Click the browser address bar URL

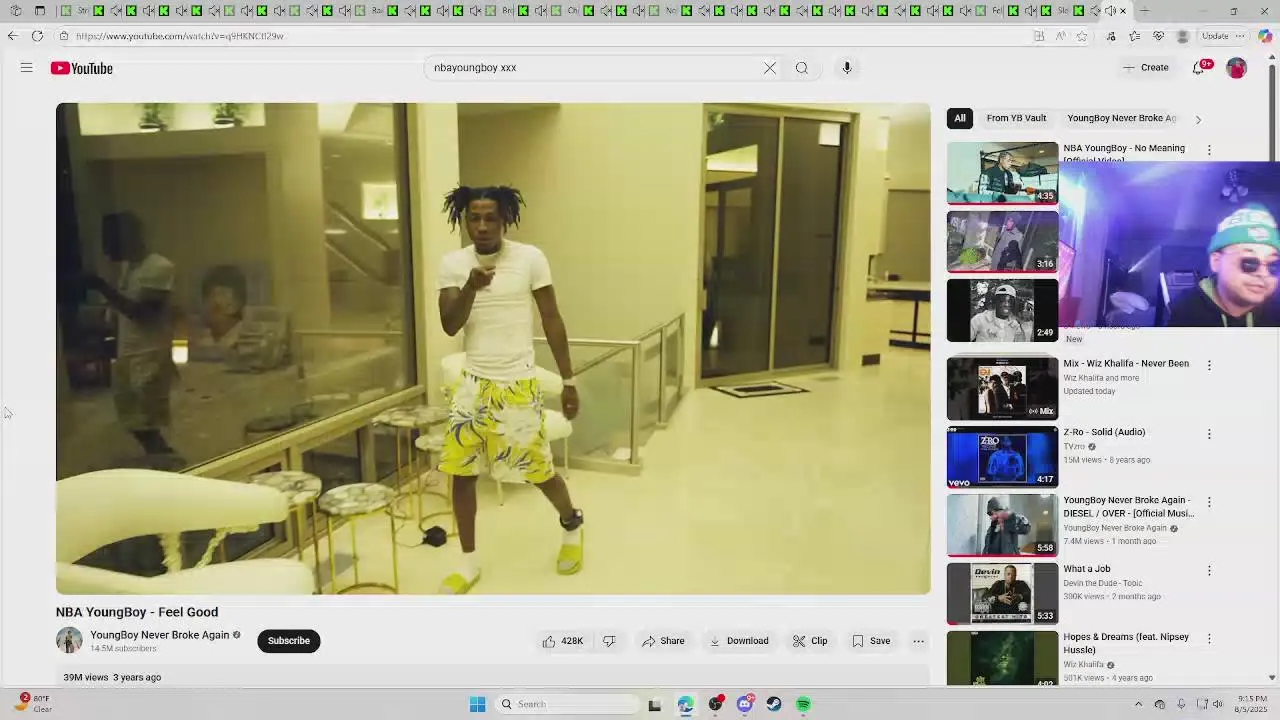[180, 36]
